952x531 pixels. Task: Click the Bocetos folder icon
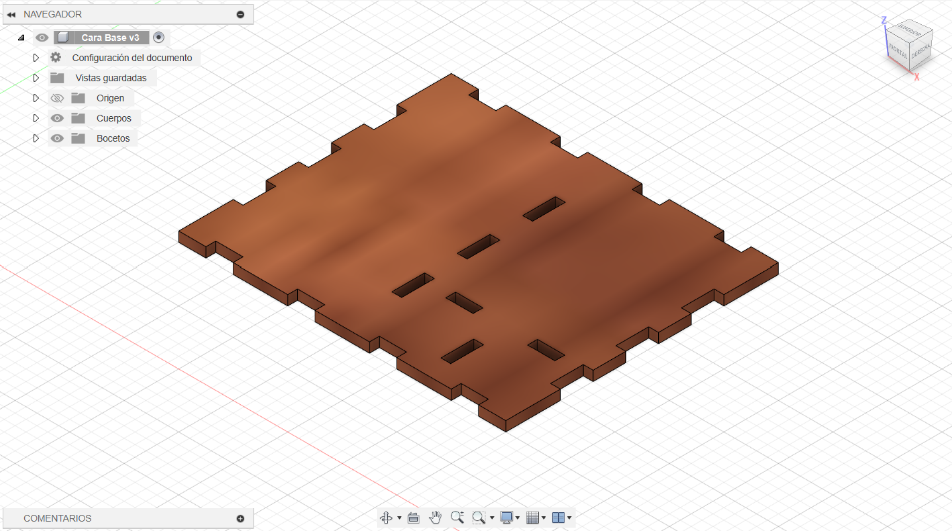point(78,138)
